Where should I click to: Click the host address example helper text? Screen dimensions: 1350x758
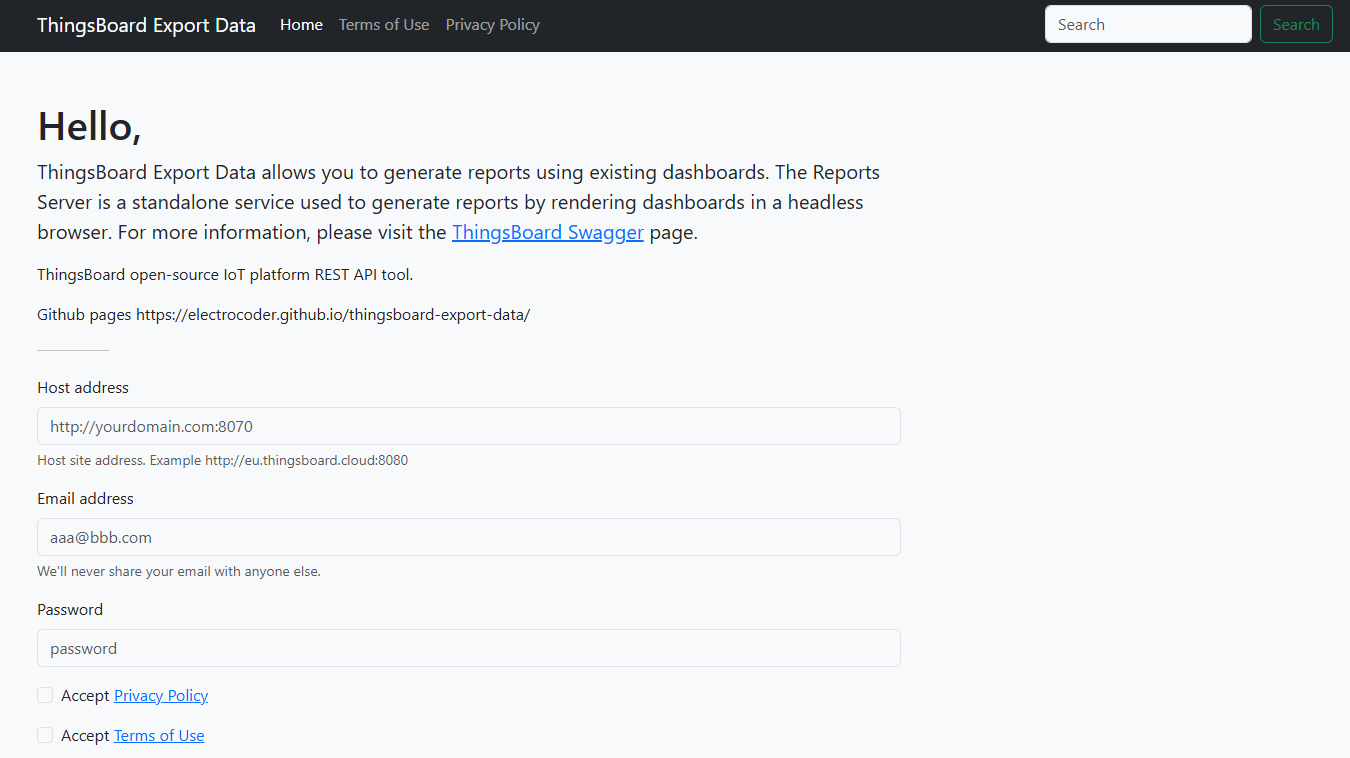pyautogui.click(x=222, y=460)
